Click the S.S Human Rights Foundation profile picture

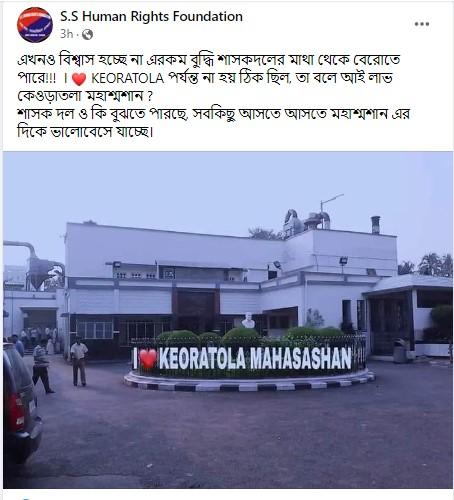(x=35, y=25)
